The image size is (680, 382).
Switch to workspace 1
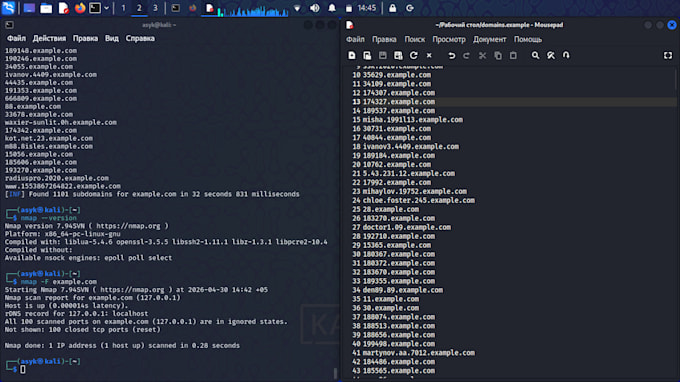[123, 8]
